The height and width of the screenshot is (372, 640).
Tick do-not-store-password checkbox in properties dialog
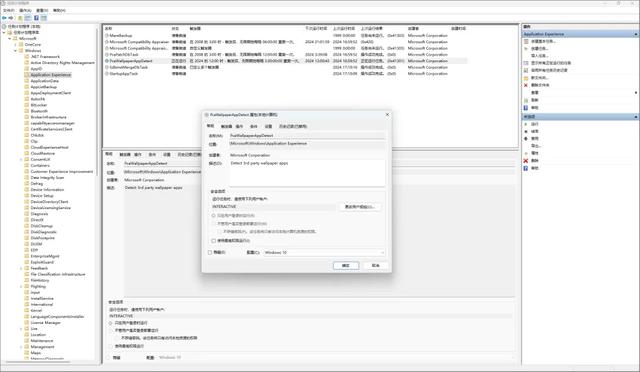tap(220, 231)
